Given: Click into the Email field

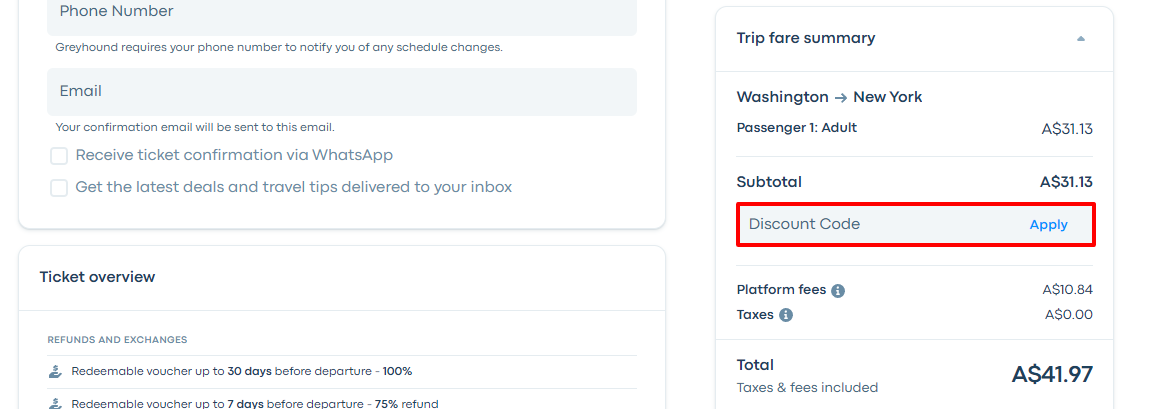Looking at the screenshot, I should 342,92.
